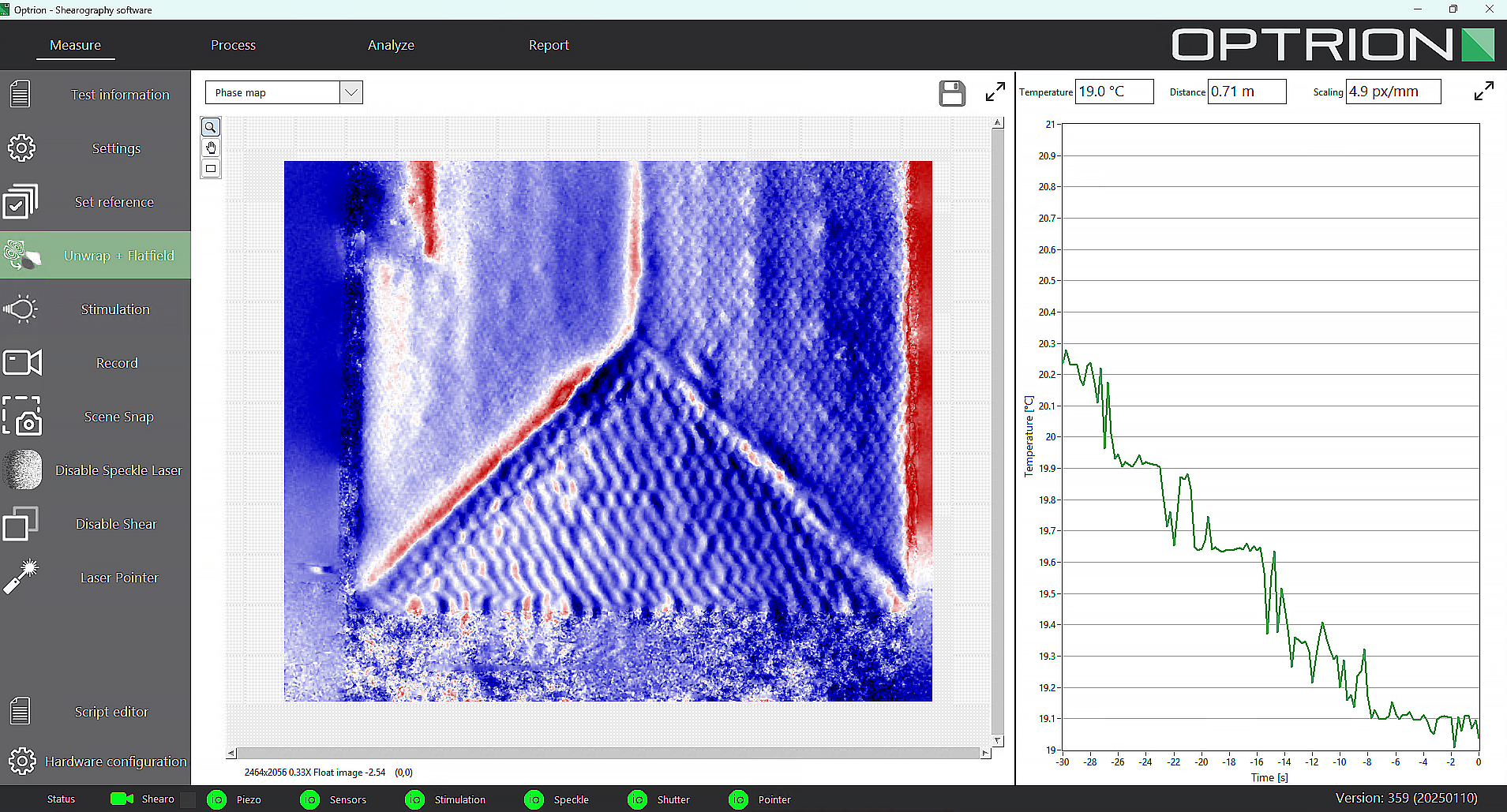The width and height of the screenshot is (1507, 812).
Task: Click the Sensors IO status indicator
Action: pos(310,799)
